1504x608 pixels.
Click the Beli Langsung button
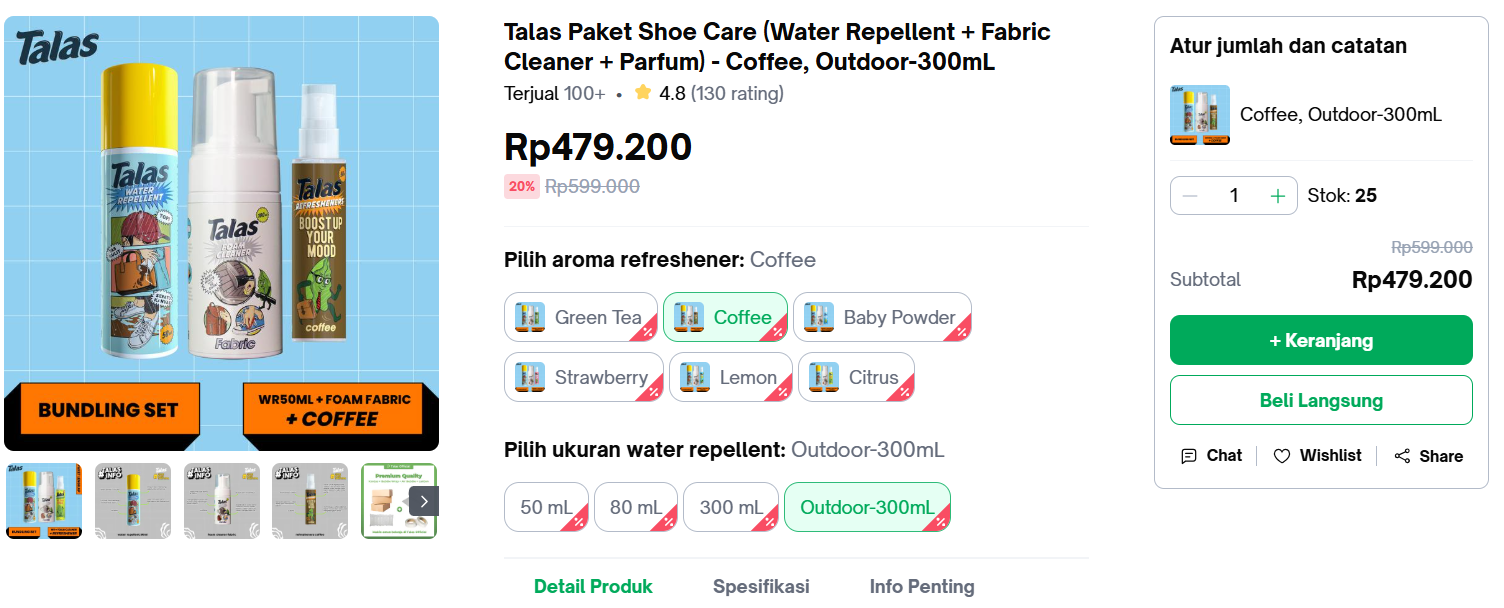(x=1320, y=399)
